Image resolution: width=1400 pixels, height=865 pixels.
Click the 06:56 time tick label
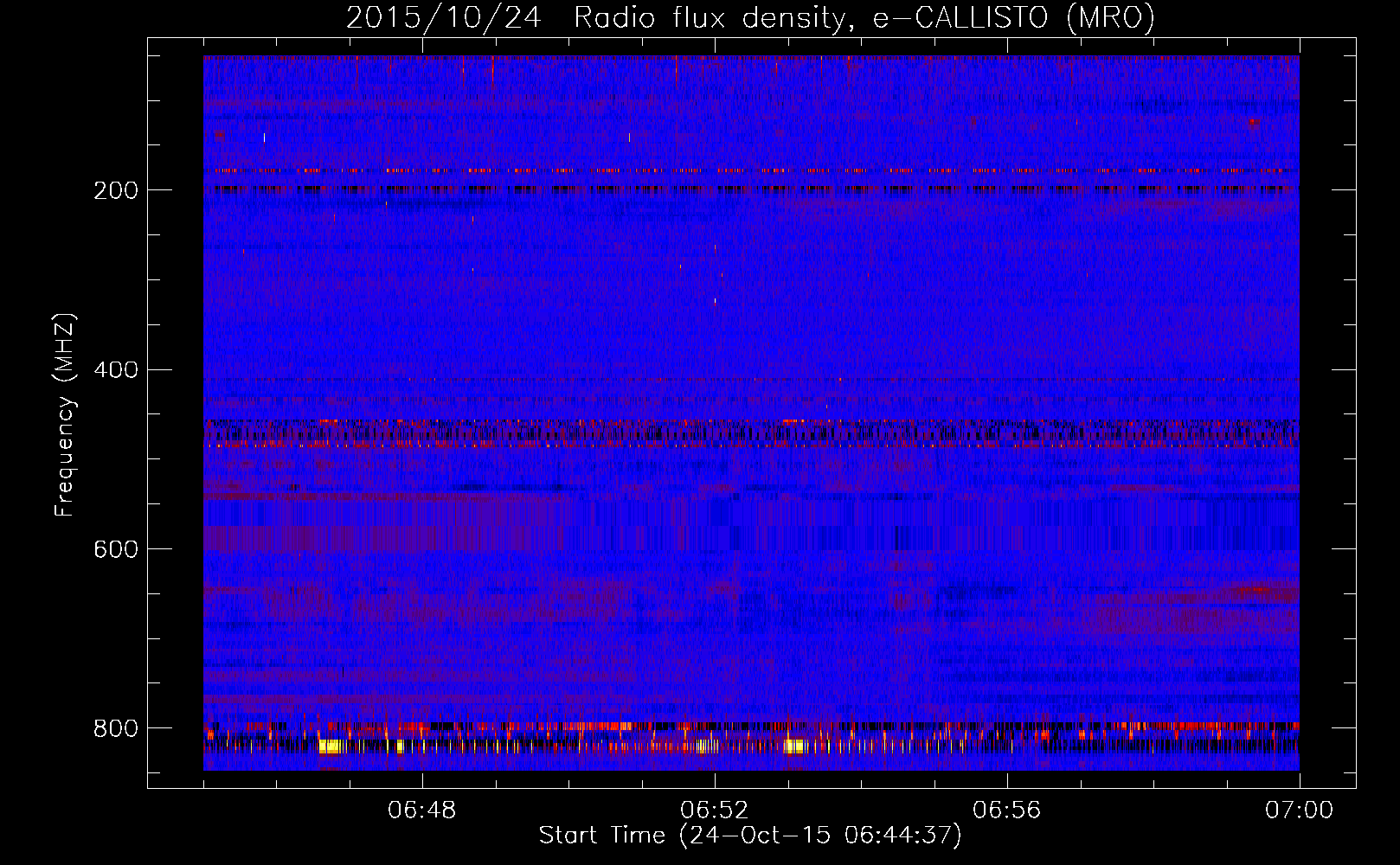coord(1007,811)
